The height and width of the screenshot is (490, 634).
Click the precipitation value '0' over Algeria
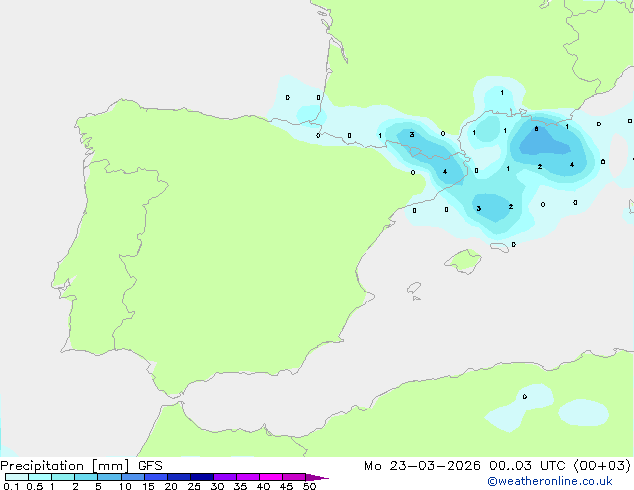[x=525, y=397]
